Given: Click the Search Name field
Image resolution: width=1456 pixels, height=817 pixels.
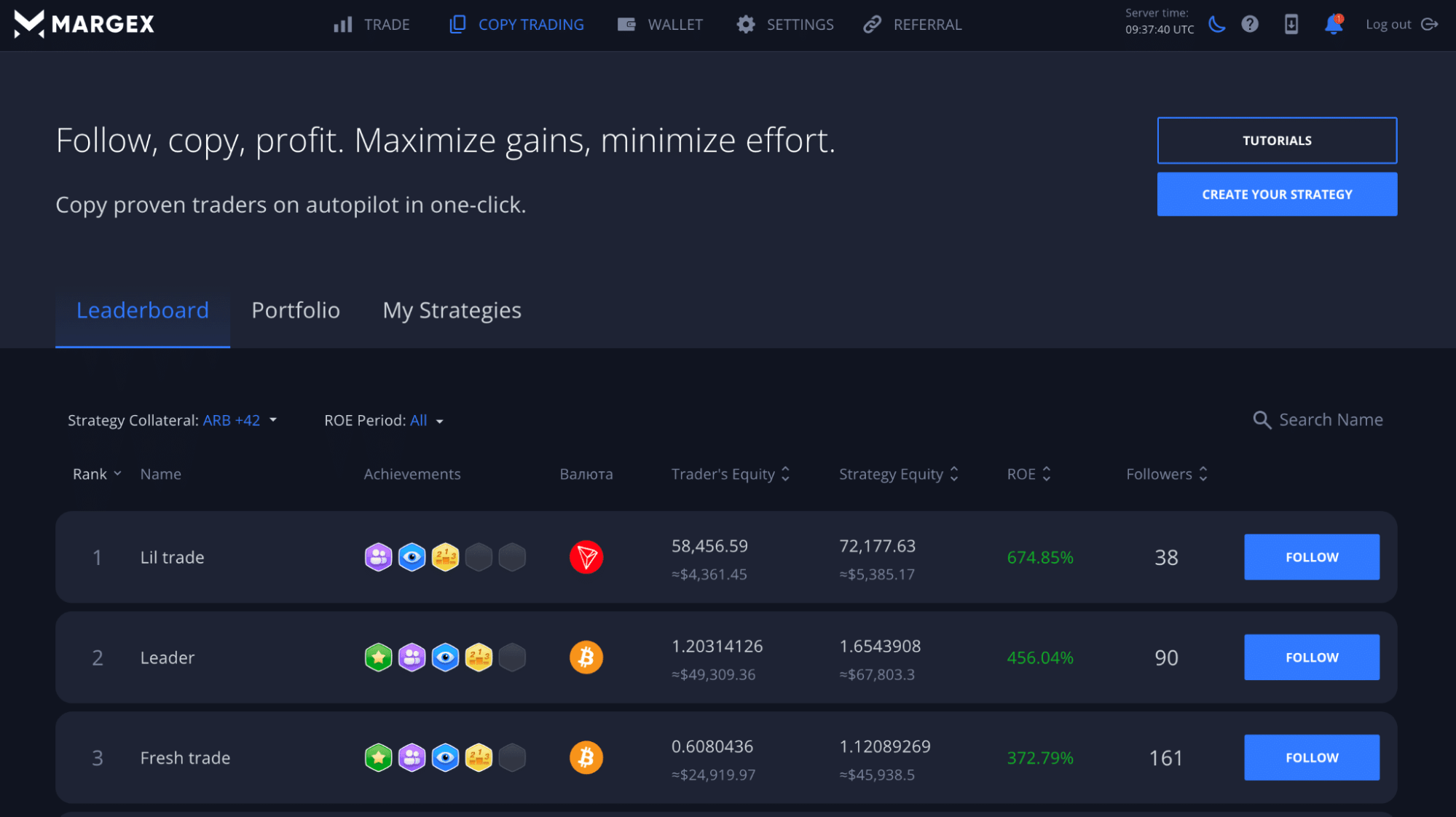Looking at the screenshot, I should pos(1330,419).
